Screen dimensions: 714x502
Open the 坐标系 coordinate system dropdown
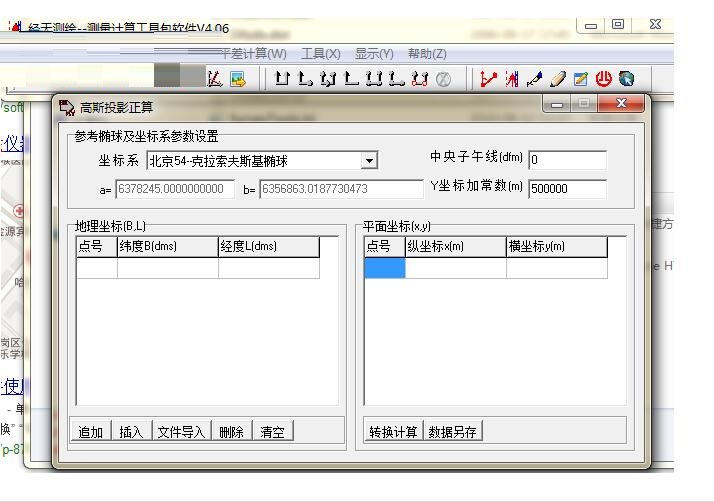coord(369,160)
